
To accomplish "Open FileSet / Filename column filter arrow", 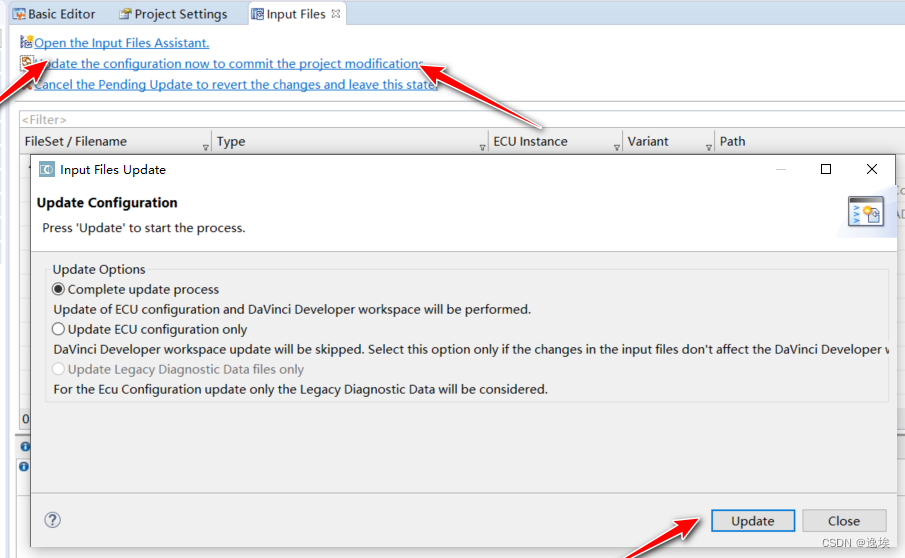I will click(205, 148).
